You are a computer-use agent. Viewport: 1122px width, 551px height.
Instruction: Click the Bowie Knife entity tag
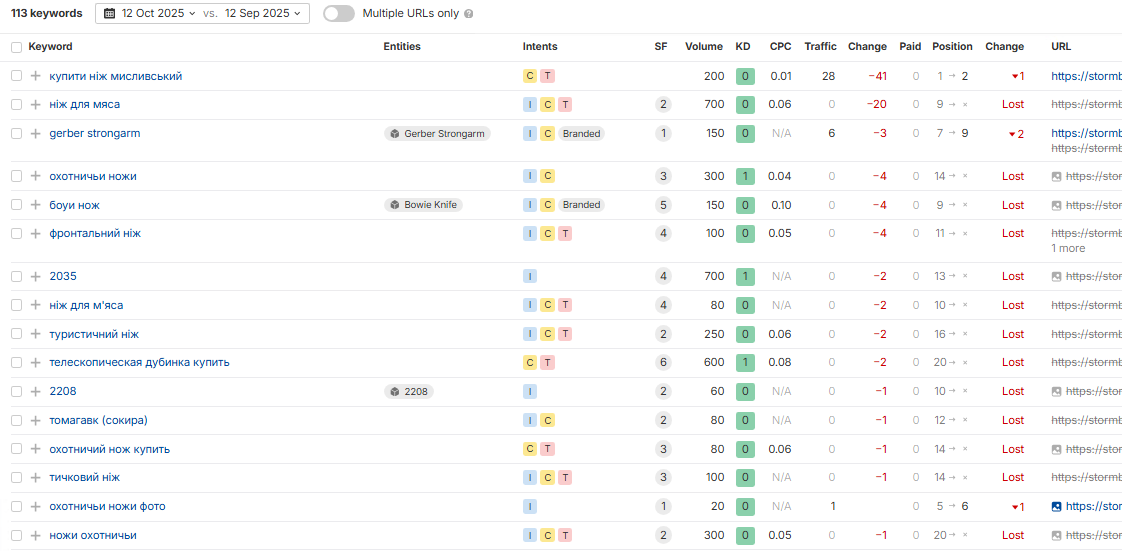[x=424, y=205]
